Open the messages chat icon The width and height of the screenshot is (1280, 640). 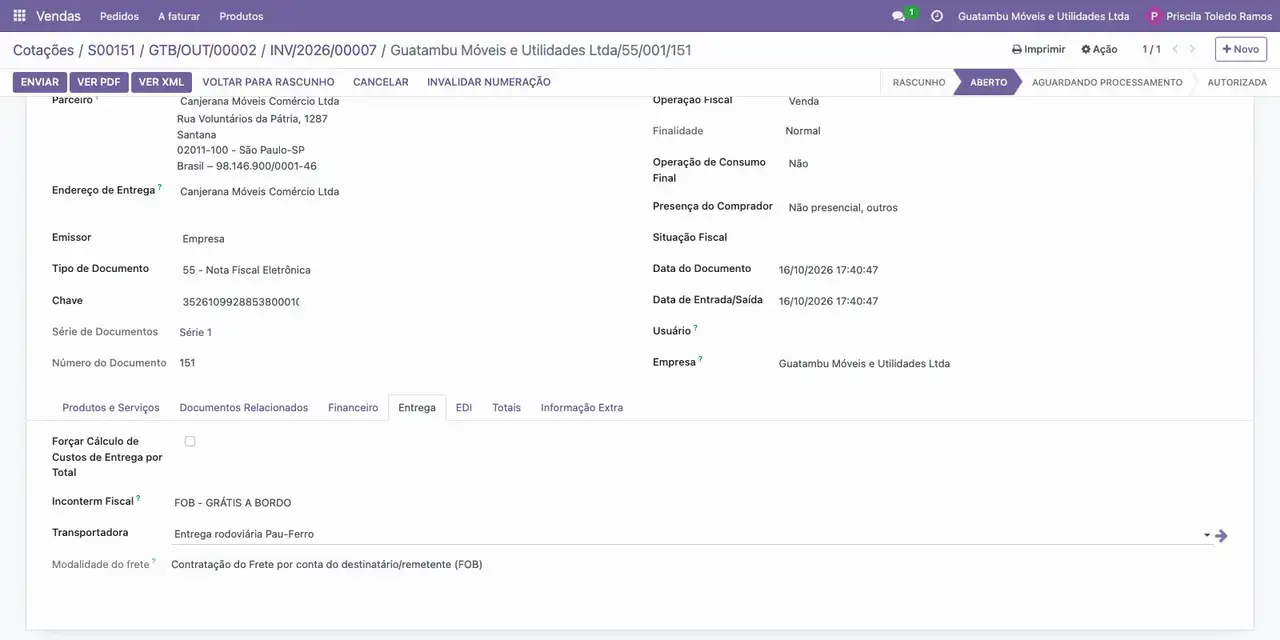click(898, 16)
